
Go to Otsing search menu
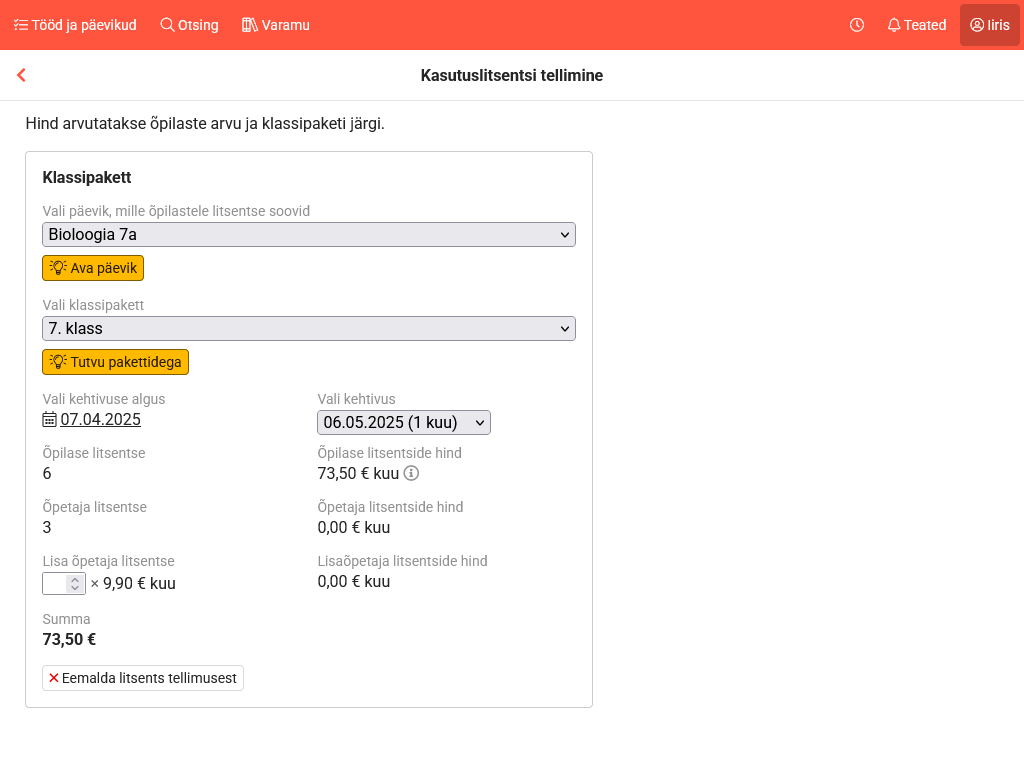[189, 25]
